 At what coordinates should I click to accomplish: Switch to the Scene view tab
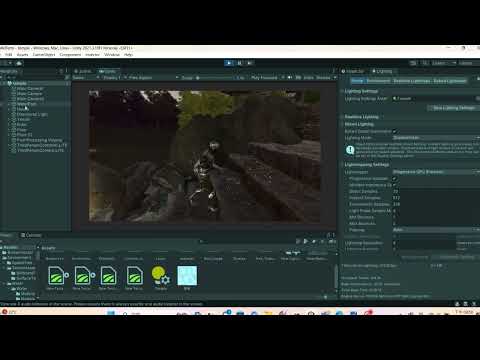tap(83, 71)
